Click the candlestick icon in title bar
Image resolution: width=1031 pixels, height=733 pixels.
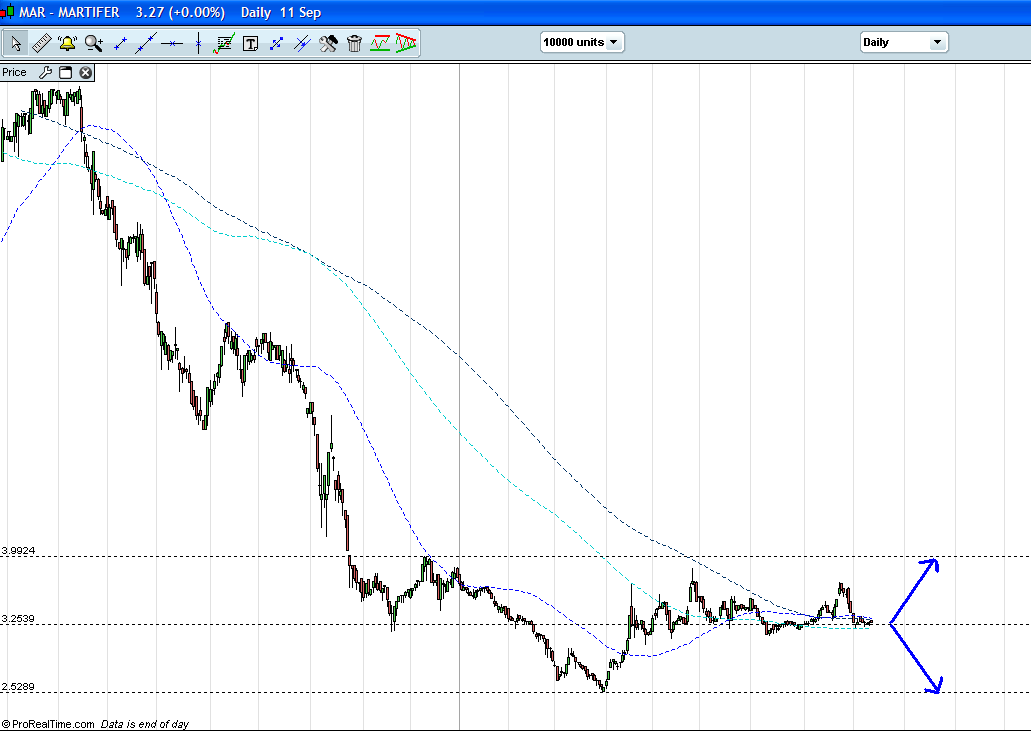click(7, 12)
